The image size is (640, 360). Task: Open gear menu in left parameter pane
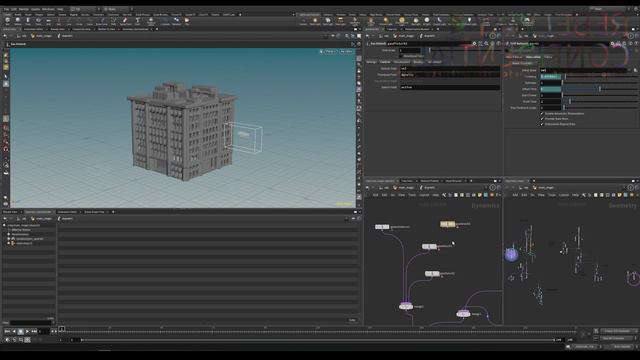(x=474, y=43)
